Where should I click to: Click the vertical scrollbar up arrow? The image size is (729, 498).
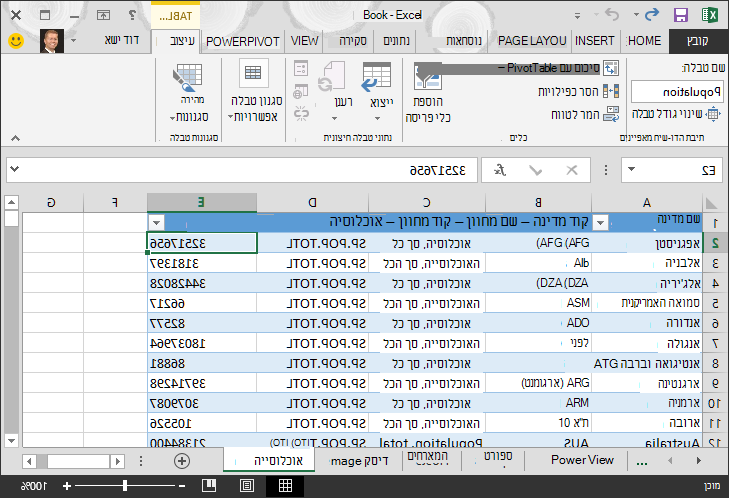11,202
